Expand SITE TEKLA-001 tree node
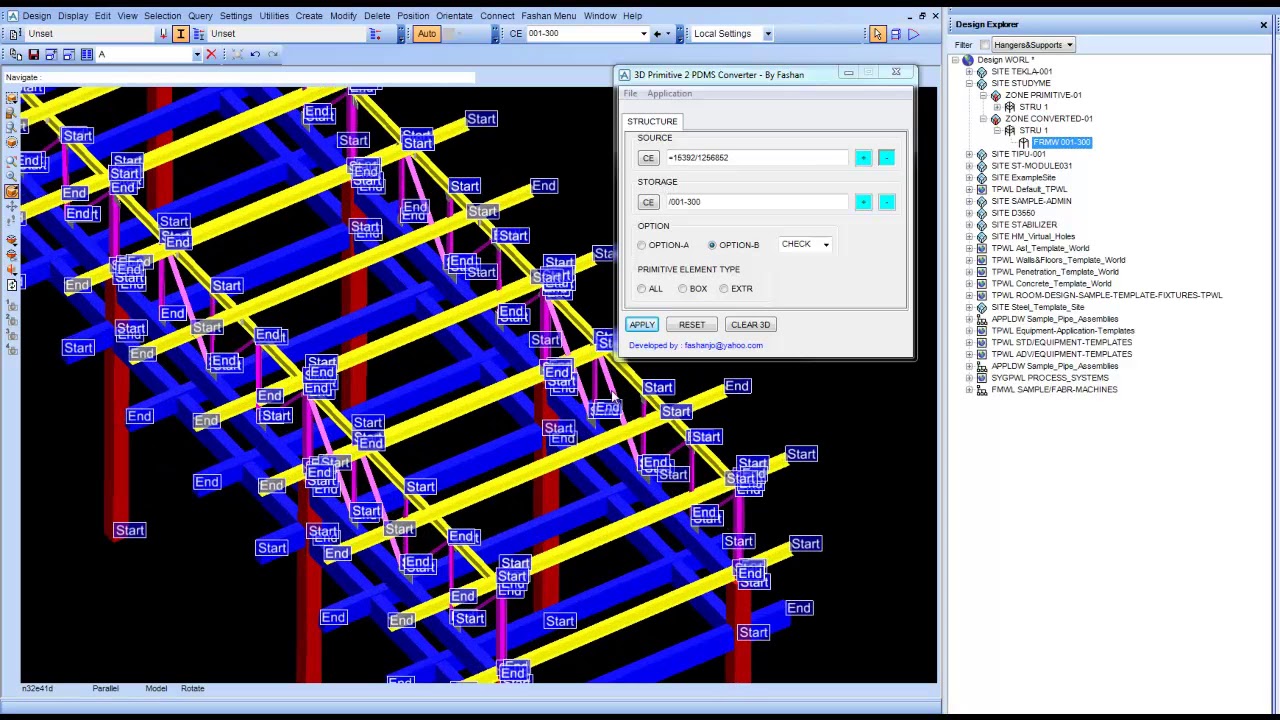Viewport: 1280px width, 720px height. pyautogui.click(x=970, y=72)
